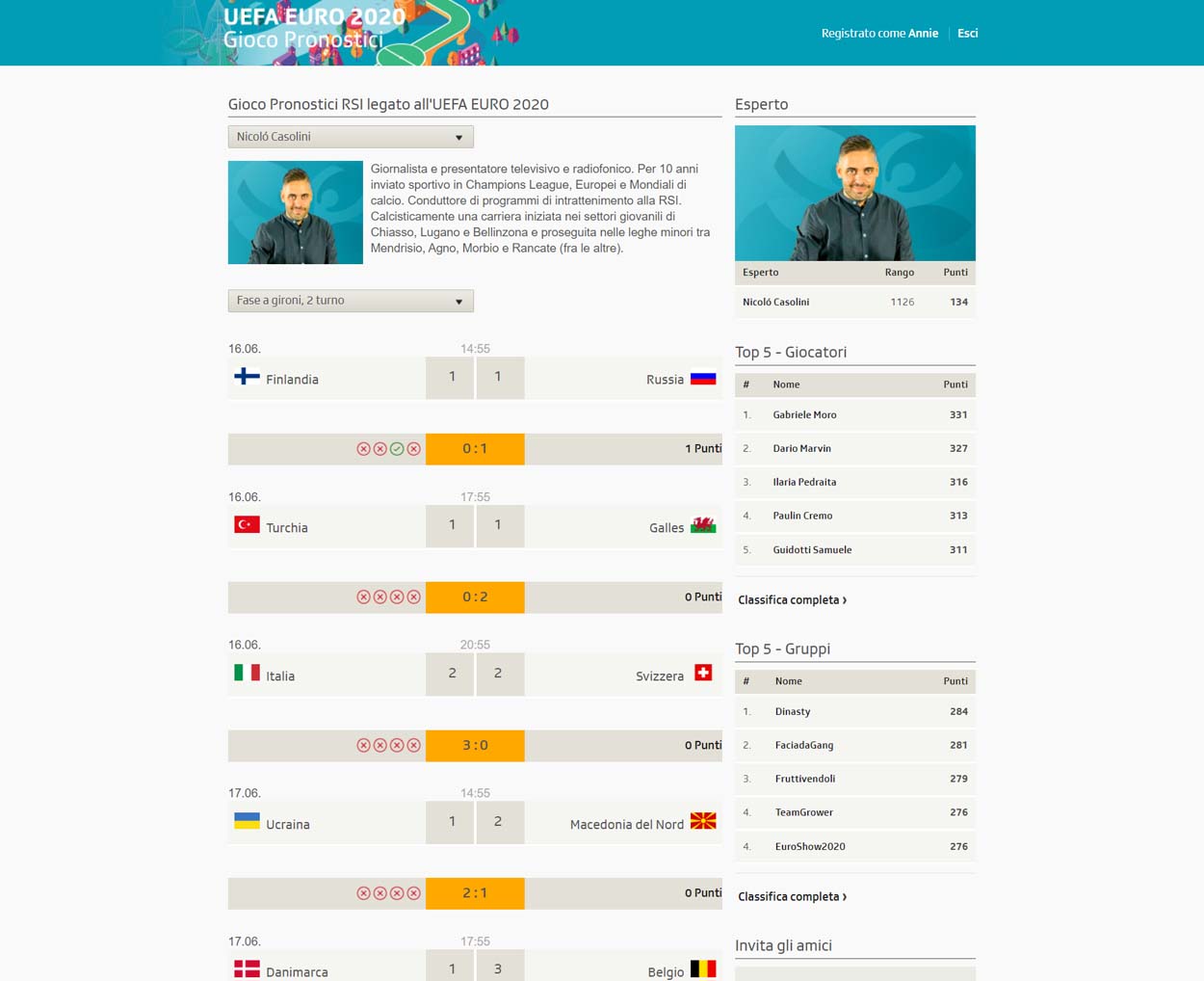This screenshot has width=1204, height=981.
Task: Select group Dinasty in Top 5 Gruppi
Action: coord(793,711)
